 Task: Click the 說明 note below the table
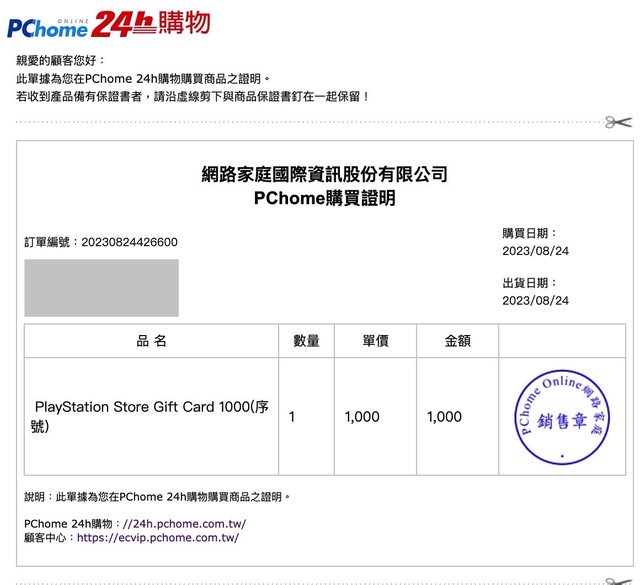(158, 496)
